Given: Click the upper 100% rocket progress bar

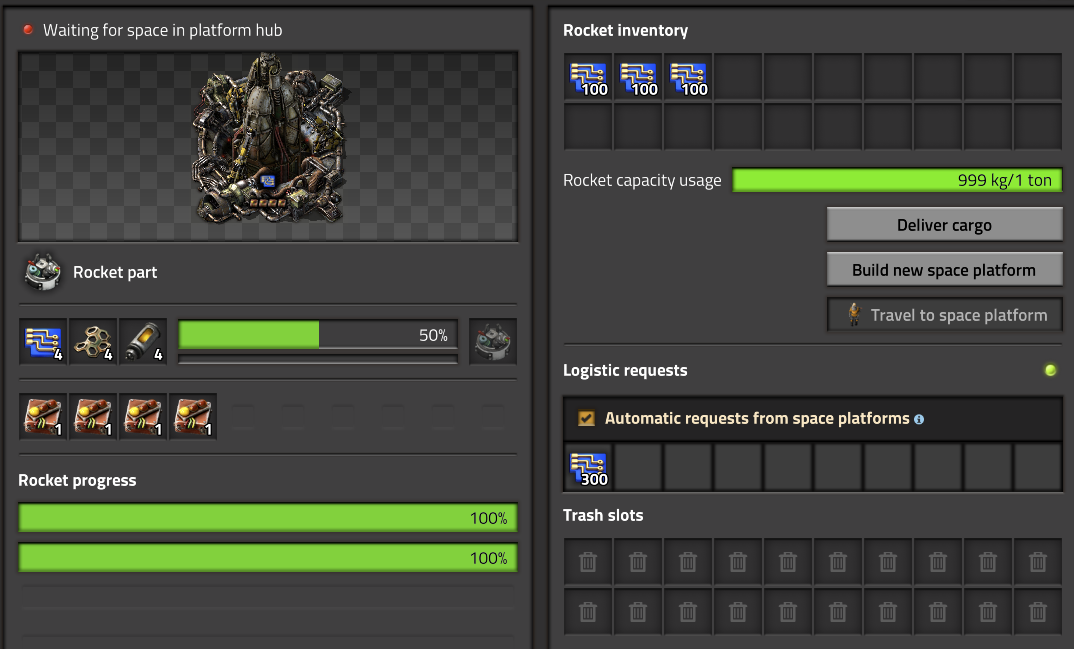Looking at the screenshot, I should [x=268, y=518].
